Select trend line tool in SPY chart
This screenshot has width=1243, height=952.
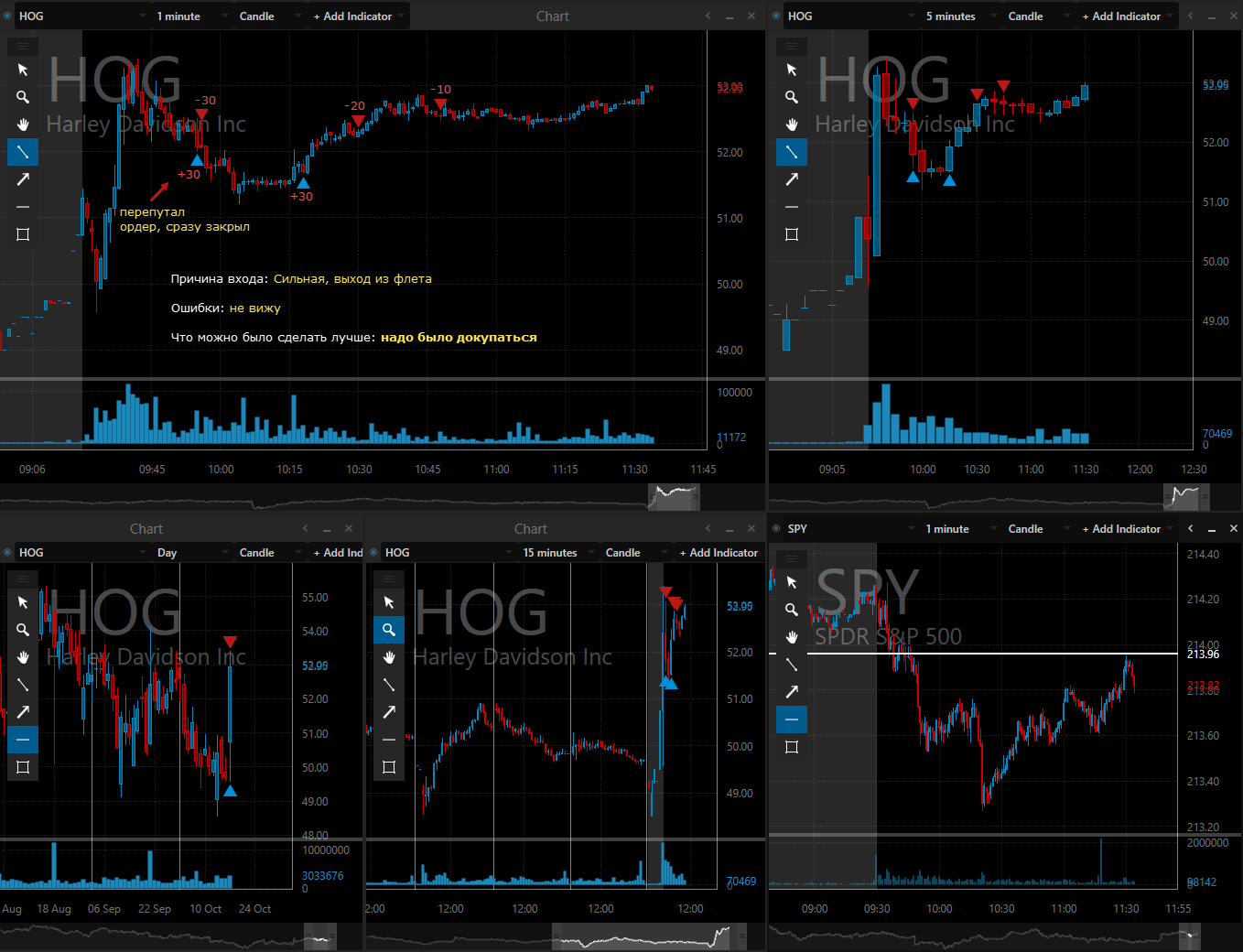[792, 665]
